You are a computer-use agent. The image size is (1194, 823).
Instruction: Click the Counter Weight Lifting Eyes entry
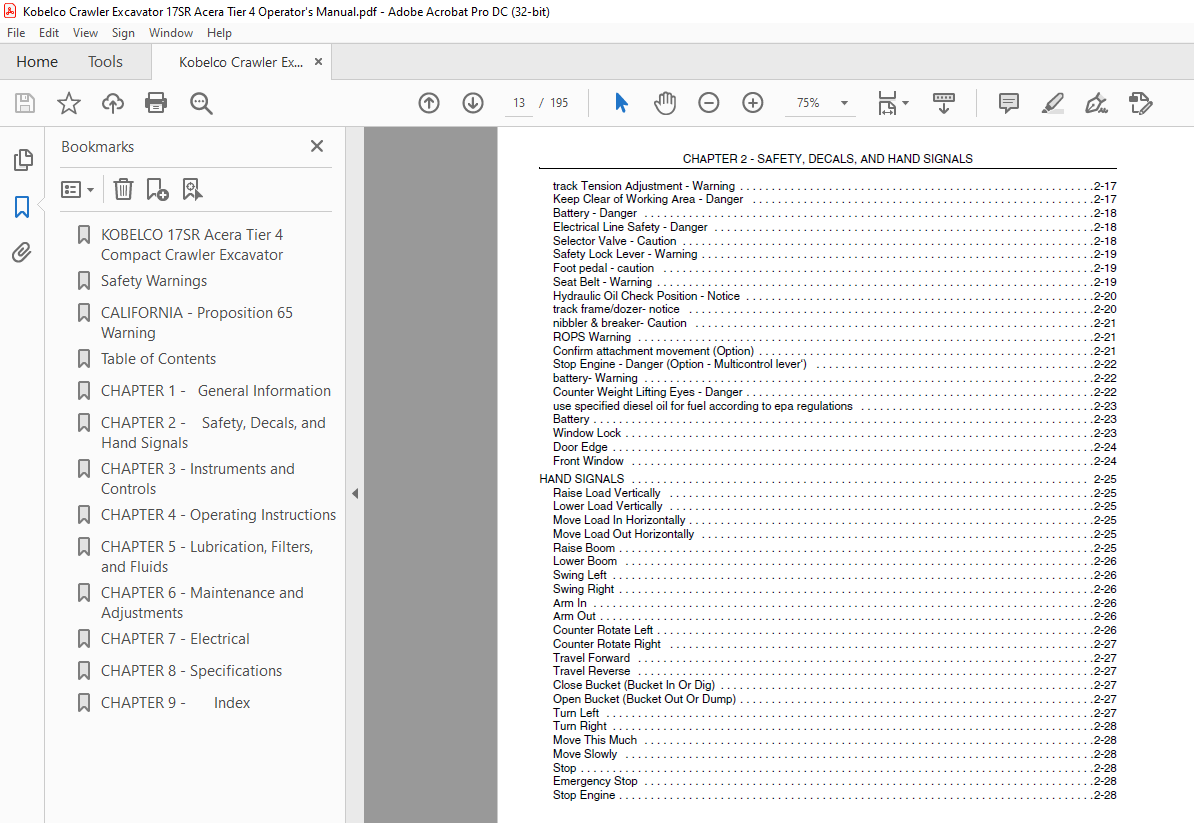pos(647,392)
